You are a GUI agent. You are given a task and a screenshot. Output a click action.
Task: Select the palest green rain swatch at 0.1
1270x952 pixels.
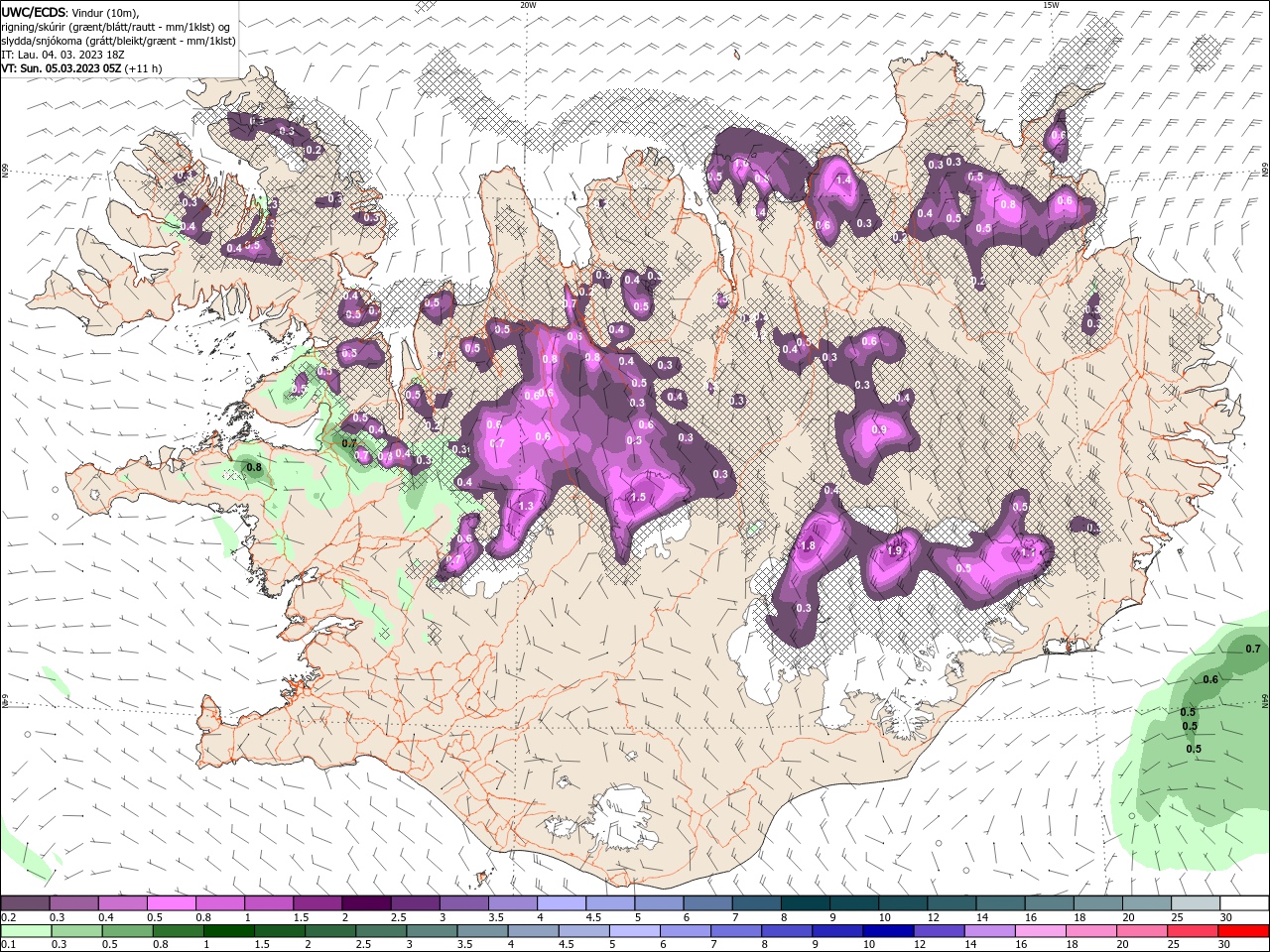click(x=25, y=931)
